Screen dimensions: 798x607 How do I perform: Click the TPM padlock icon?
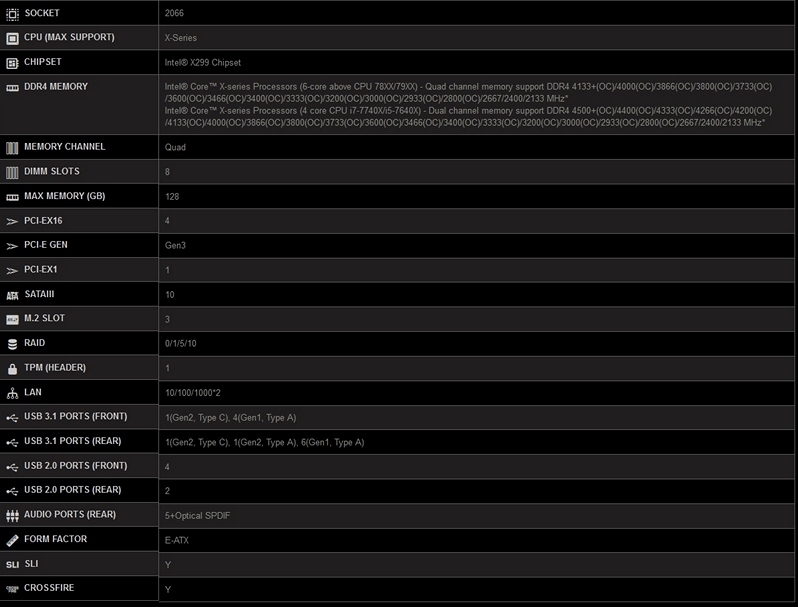(x=12, y=369)
